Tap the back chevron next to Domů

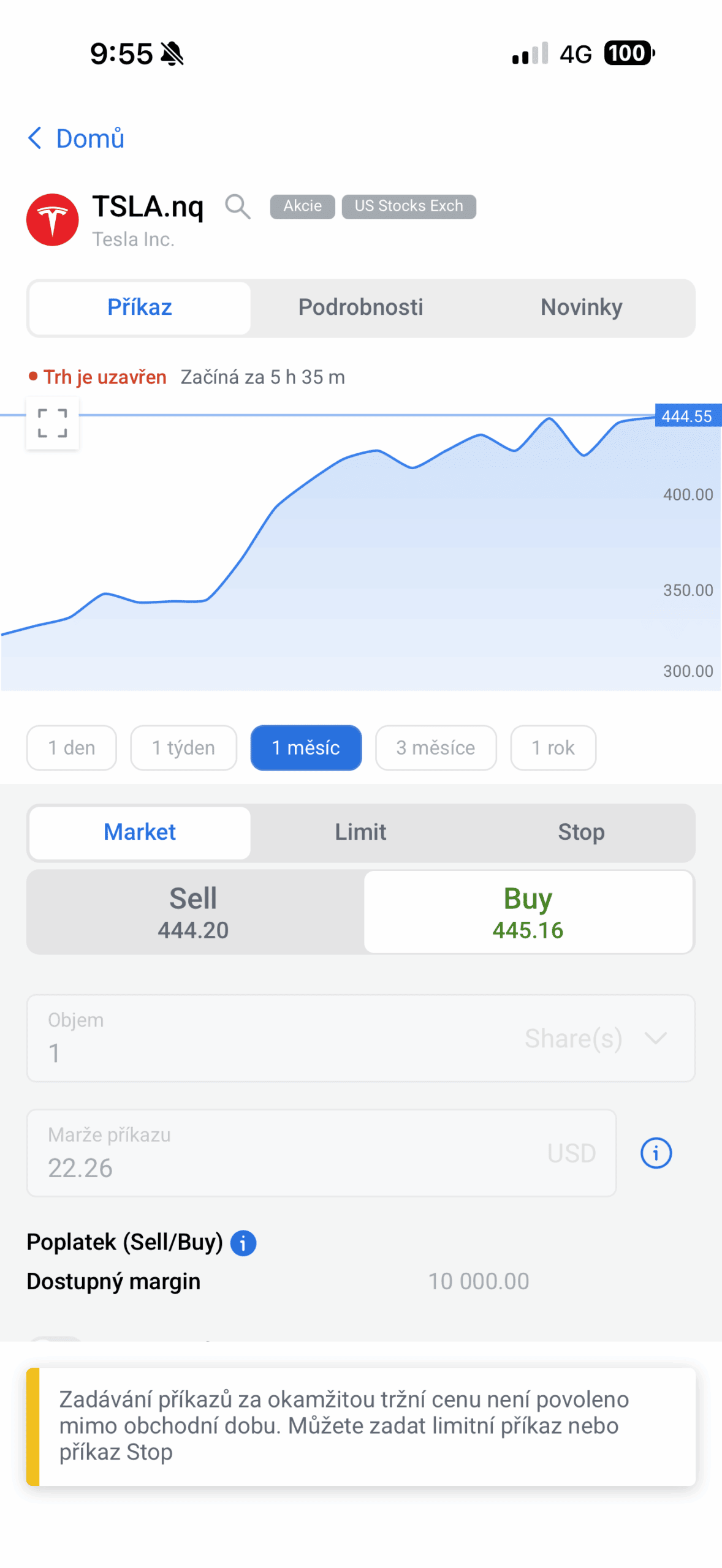click(35, 138)
